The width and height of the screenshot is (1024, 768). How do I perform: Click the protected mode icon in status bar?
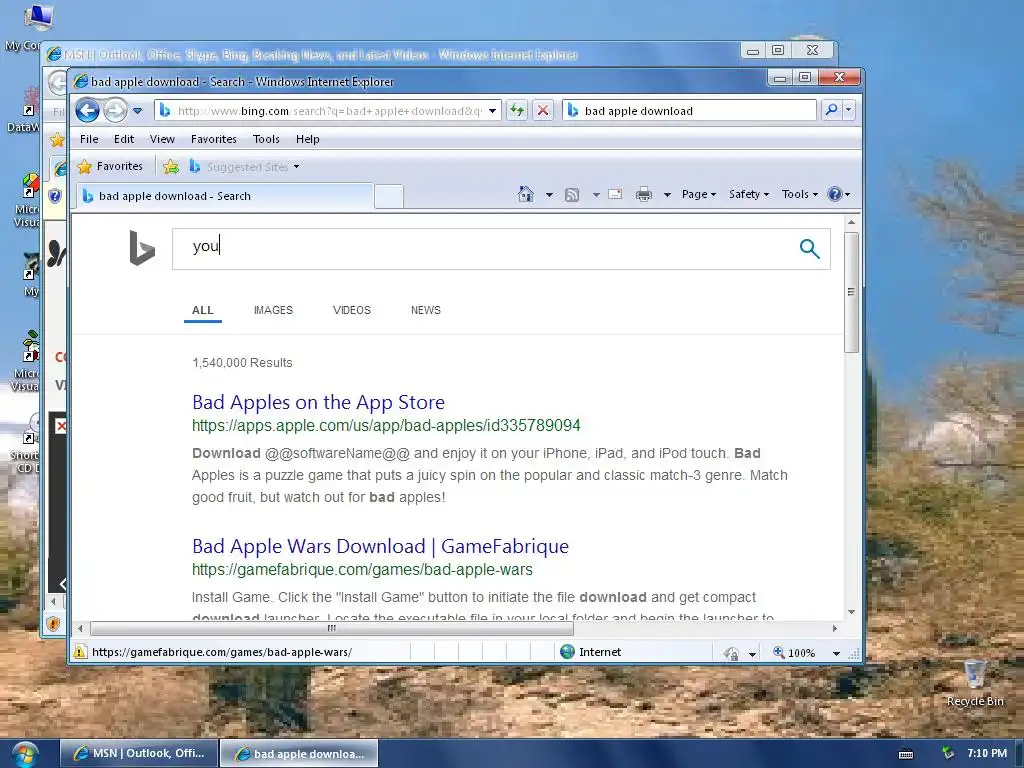[x=731, y=653]
